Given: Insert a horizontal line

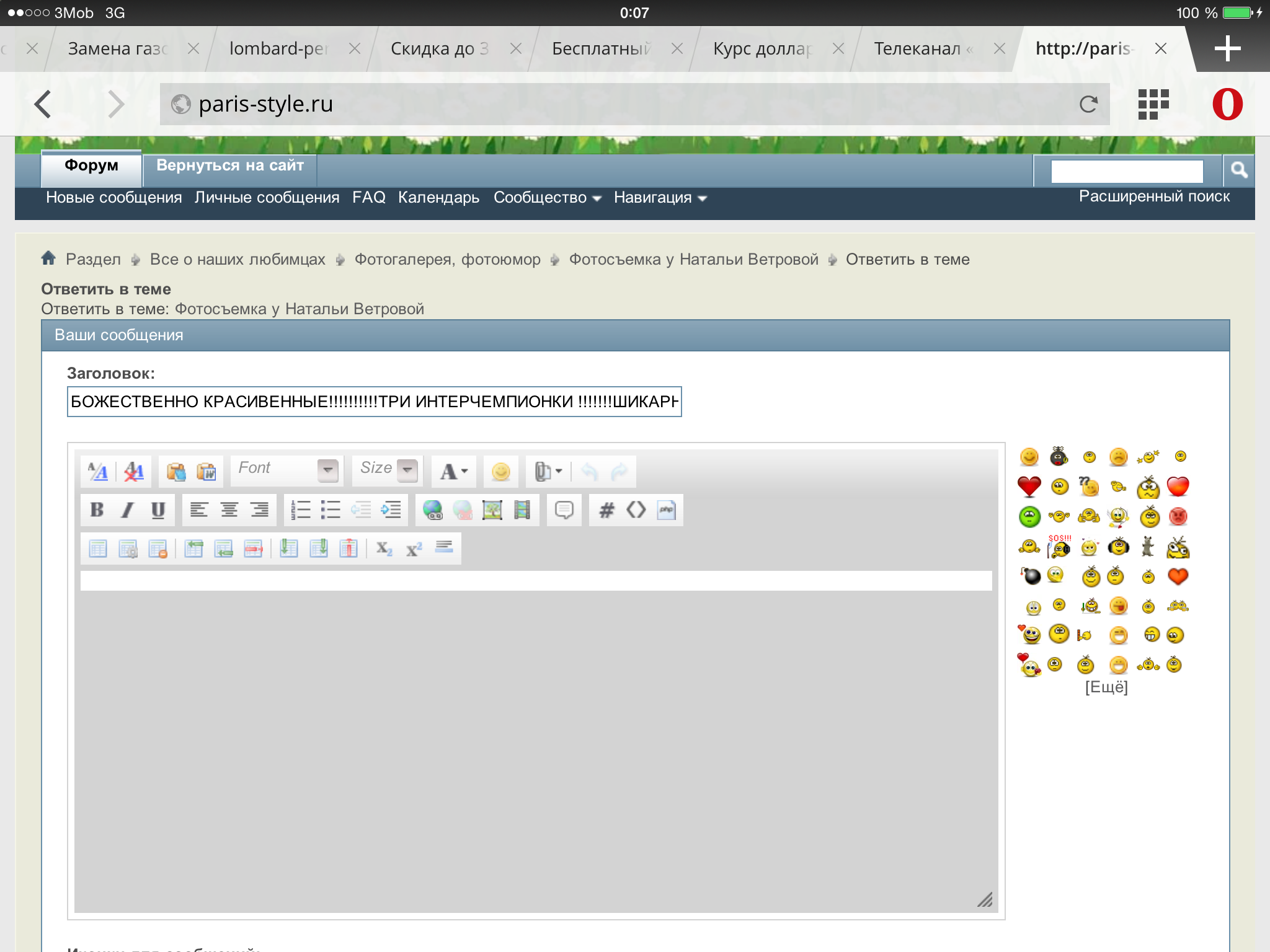Looking at the screenshot, I should click(444, 549).
